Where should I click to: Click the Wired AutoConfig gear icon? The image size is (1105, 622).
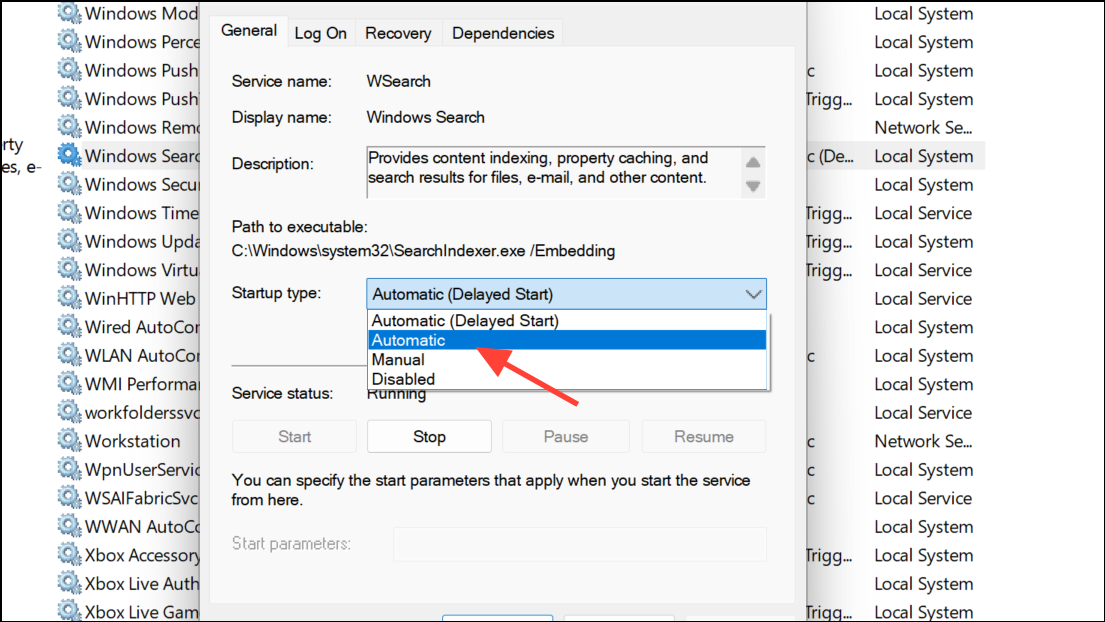pyautogui.click(x=69, y=326)
